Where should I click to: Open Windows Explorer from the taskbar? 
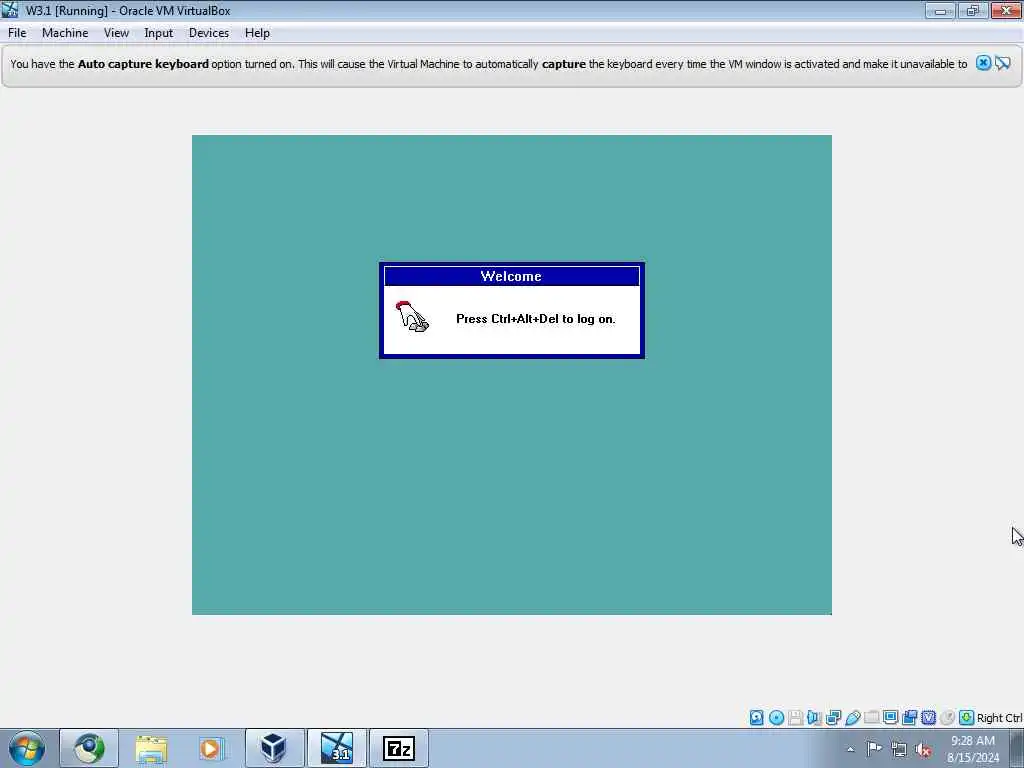tap(152, 748)
